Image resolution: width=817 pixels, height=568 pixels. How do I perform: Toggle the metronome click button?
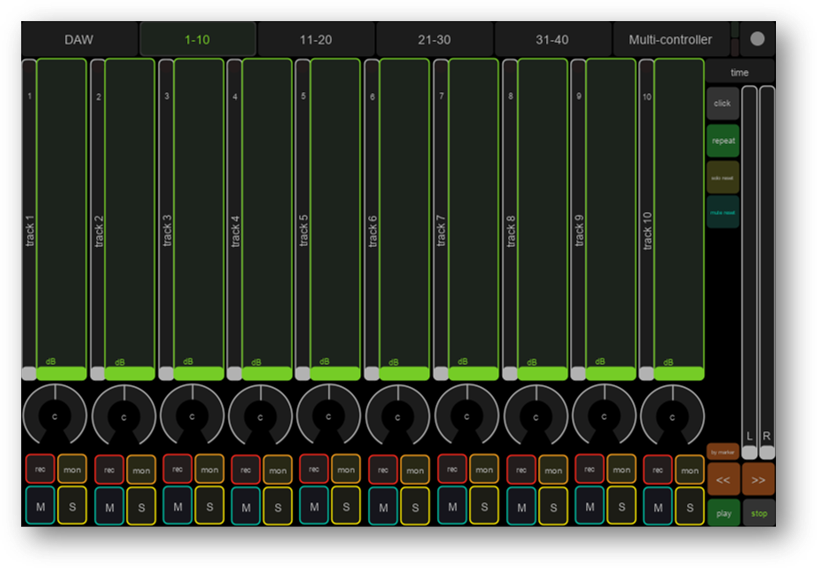coord(723,103)
